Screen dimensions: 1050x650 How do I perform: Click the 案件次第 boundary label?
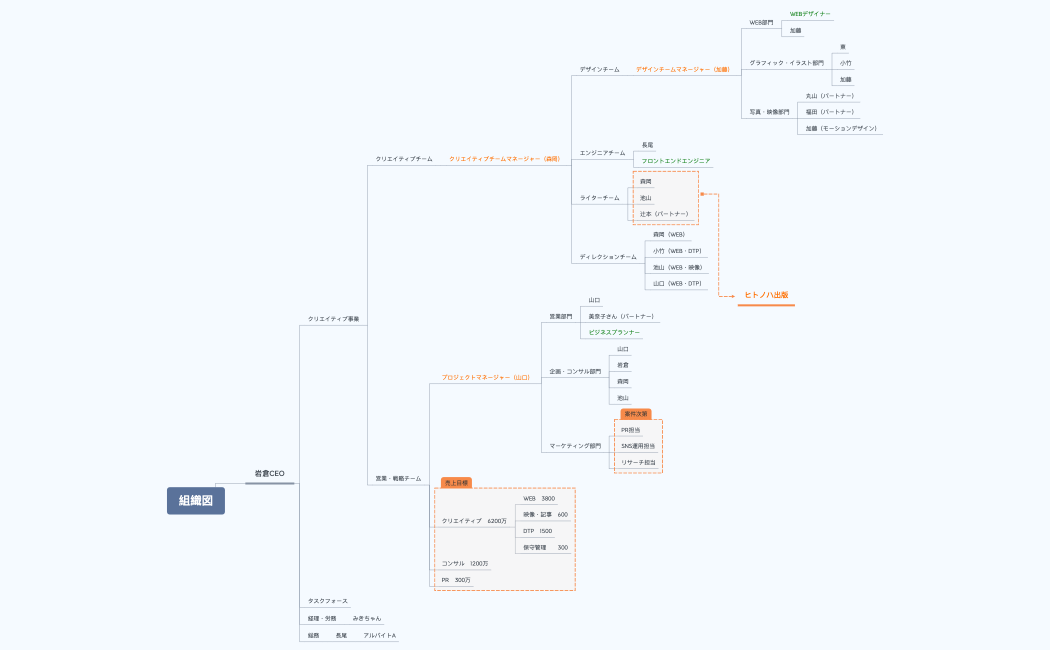coord(636,413)
